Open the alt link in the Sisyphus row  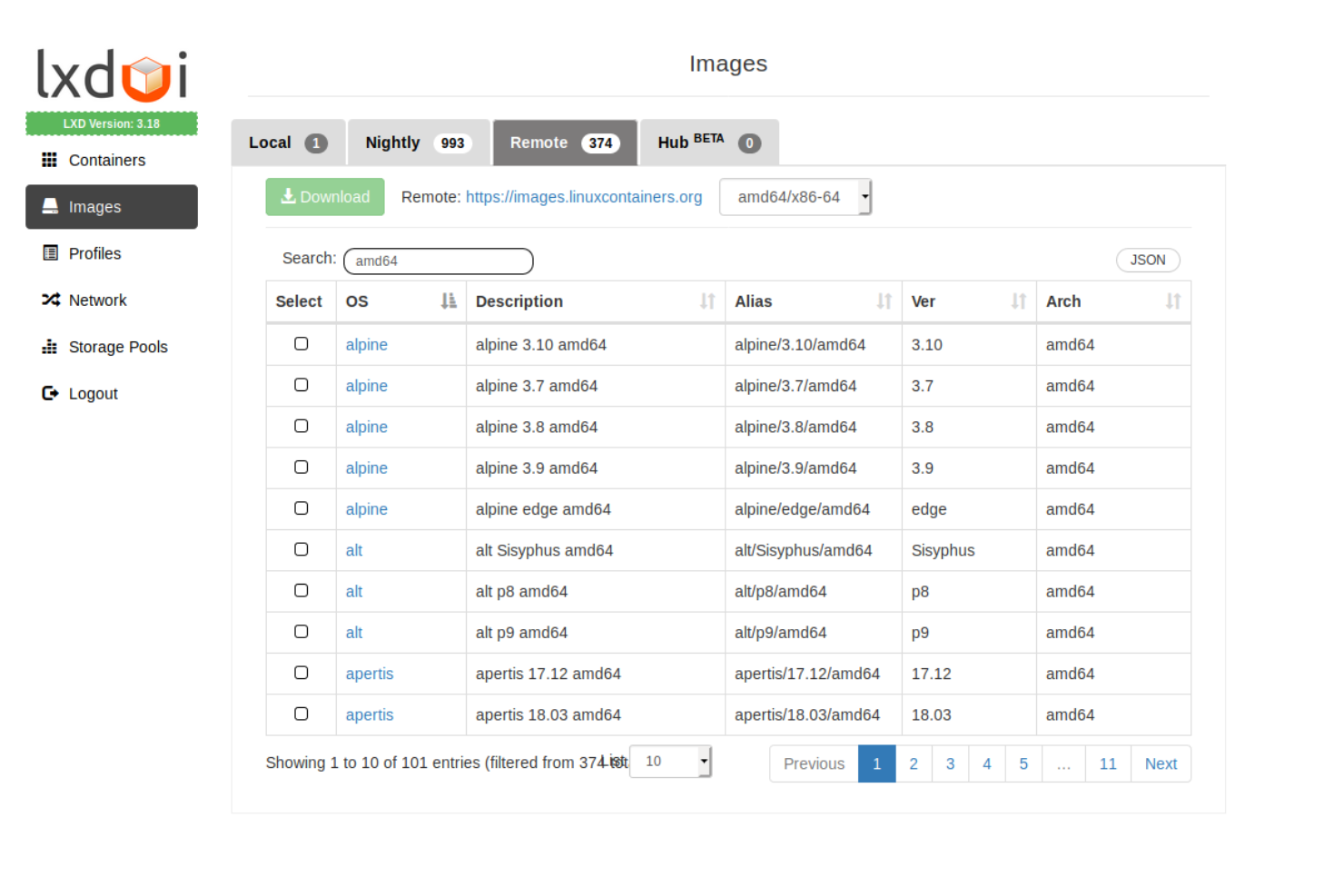coord(354,550)
